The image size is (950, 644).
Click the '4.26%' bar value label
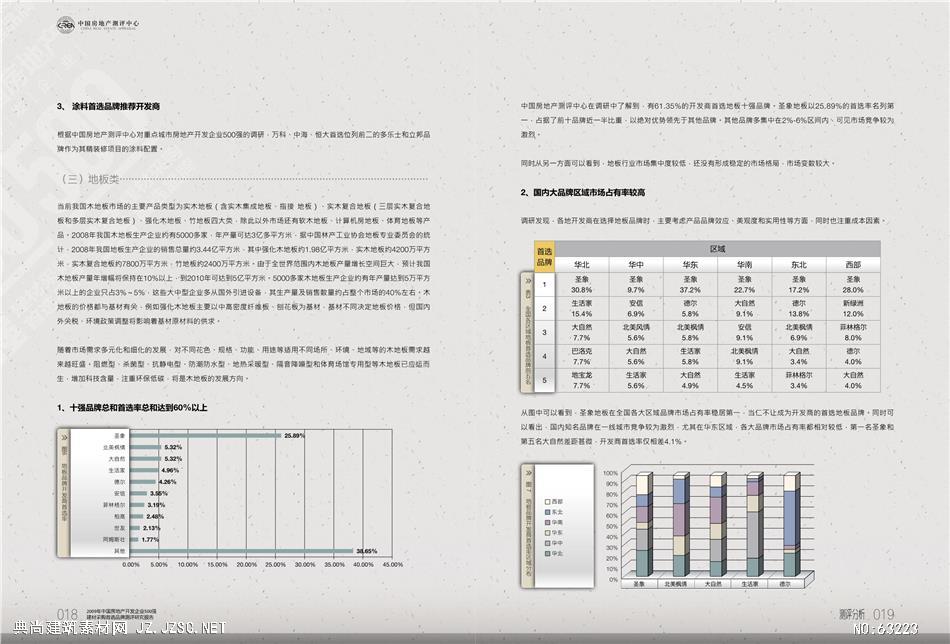coord(167,482)
